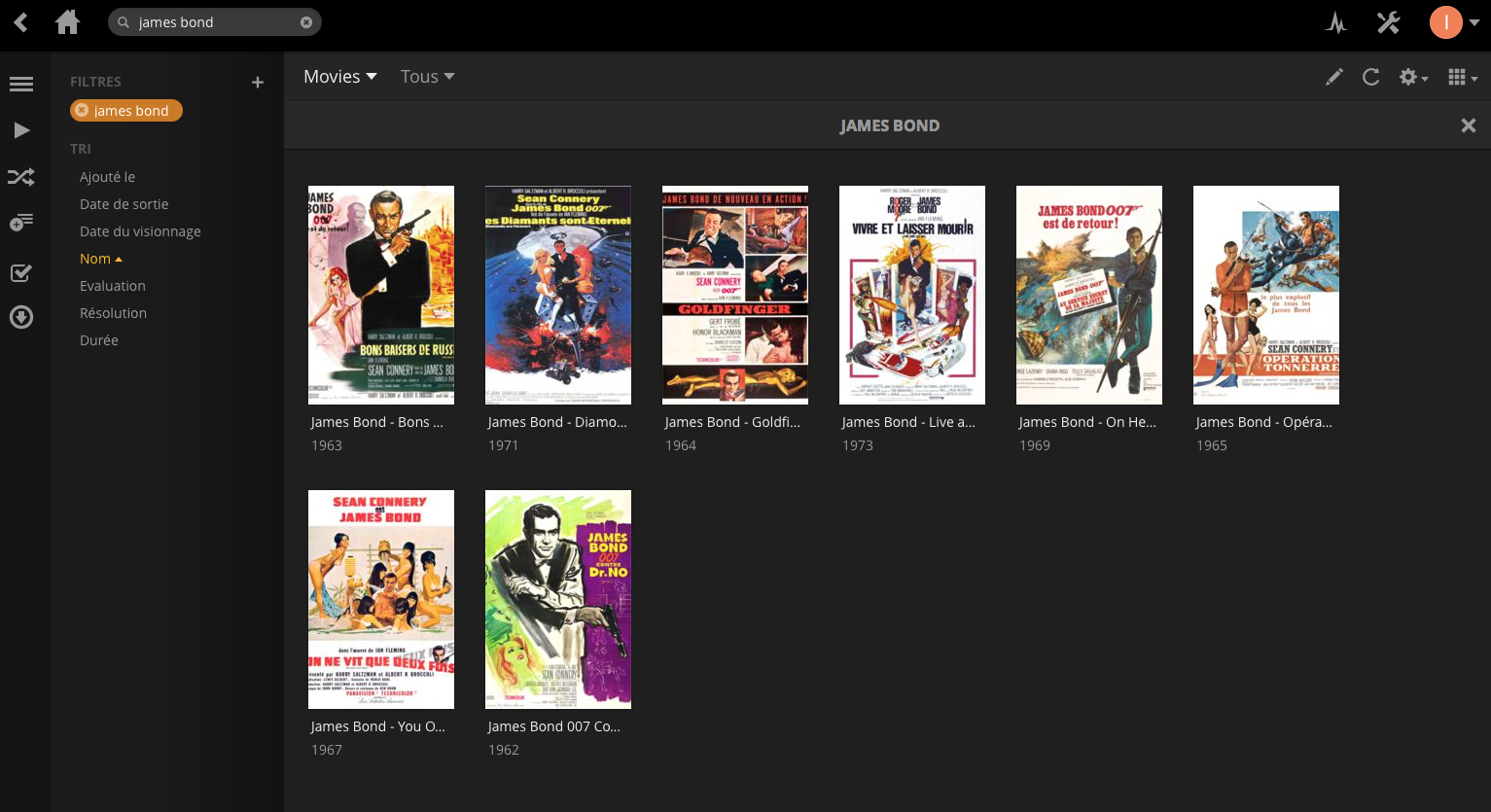Click the title James Bond - Diamo...
Image resolution: width=1491 pixels, height=812 pixels.
coord(557,422)
